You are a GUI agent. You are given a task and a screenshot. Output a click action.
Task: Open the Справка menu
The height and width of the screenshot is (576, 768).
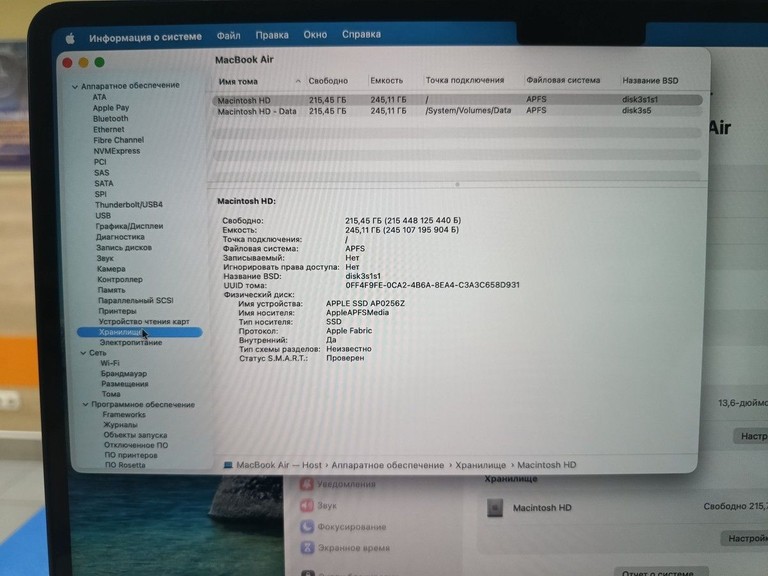361,34
